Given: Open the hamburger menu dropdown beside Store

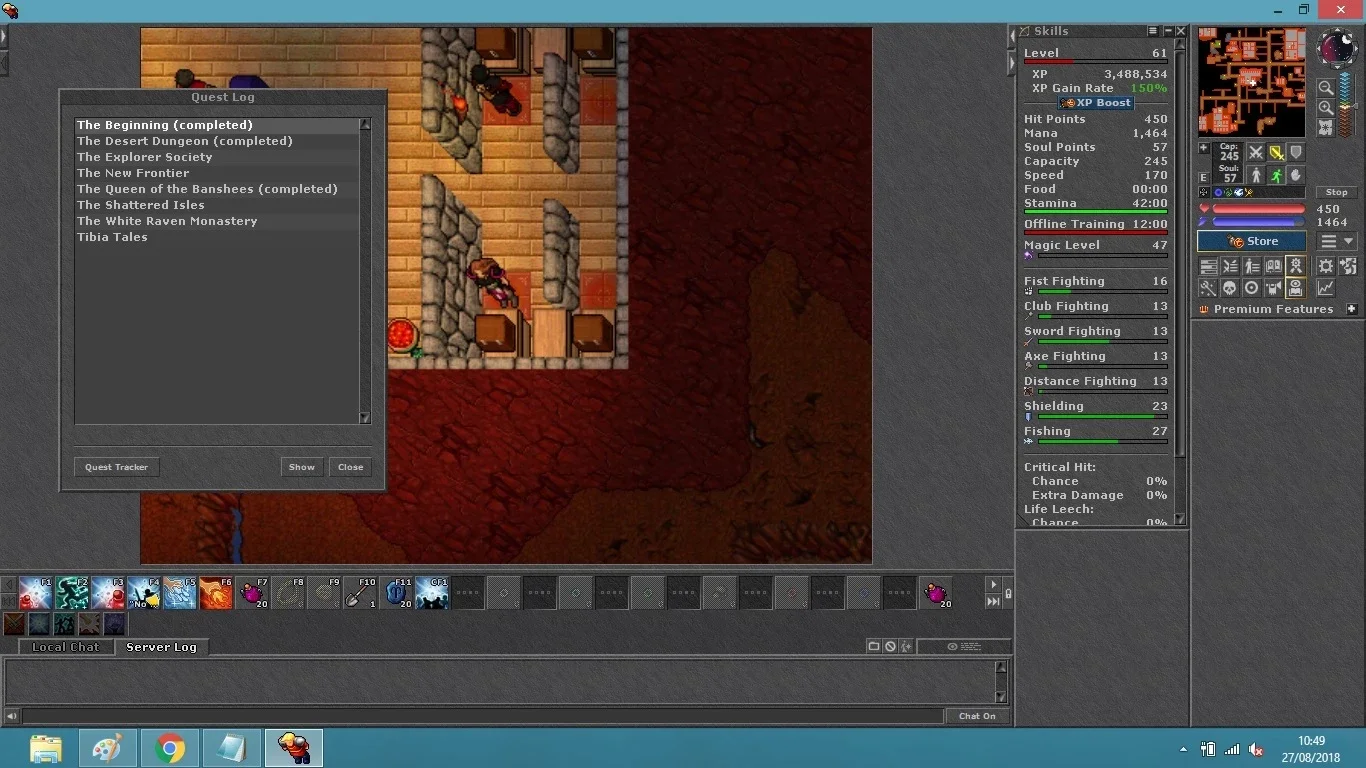Looking at the screenshot, I should (1337, 241).
